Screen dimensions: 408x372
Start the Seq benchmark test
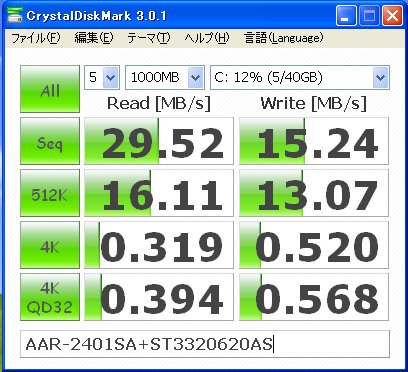coord(50,141)
